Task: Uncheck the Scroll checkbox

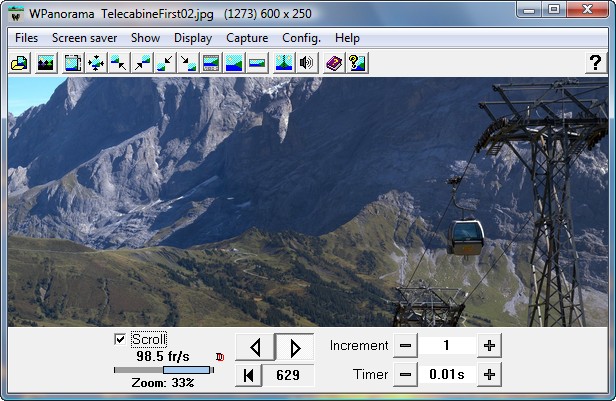Action: [x=120, y=339]
